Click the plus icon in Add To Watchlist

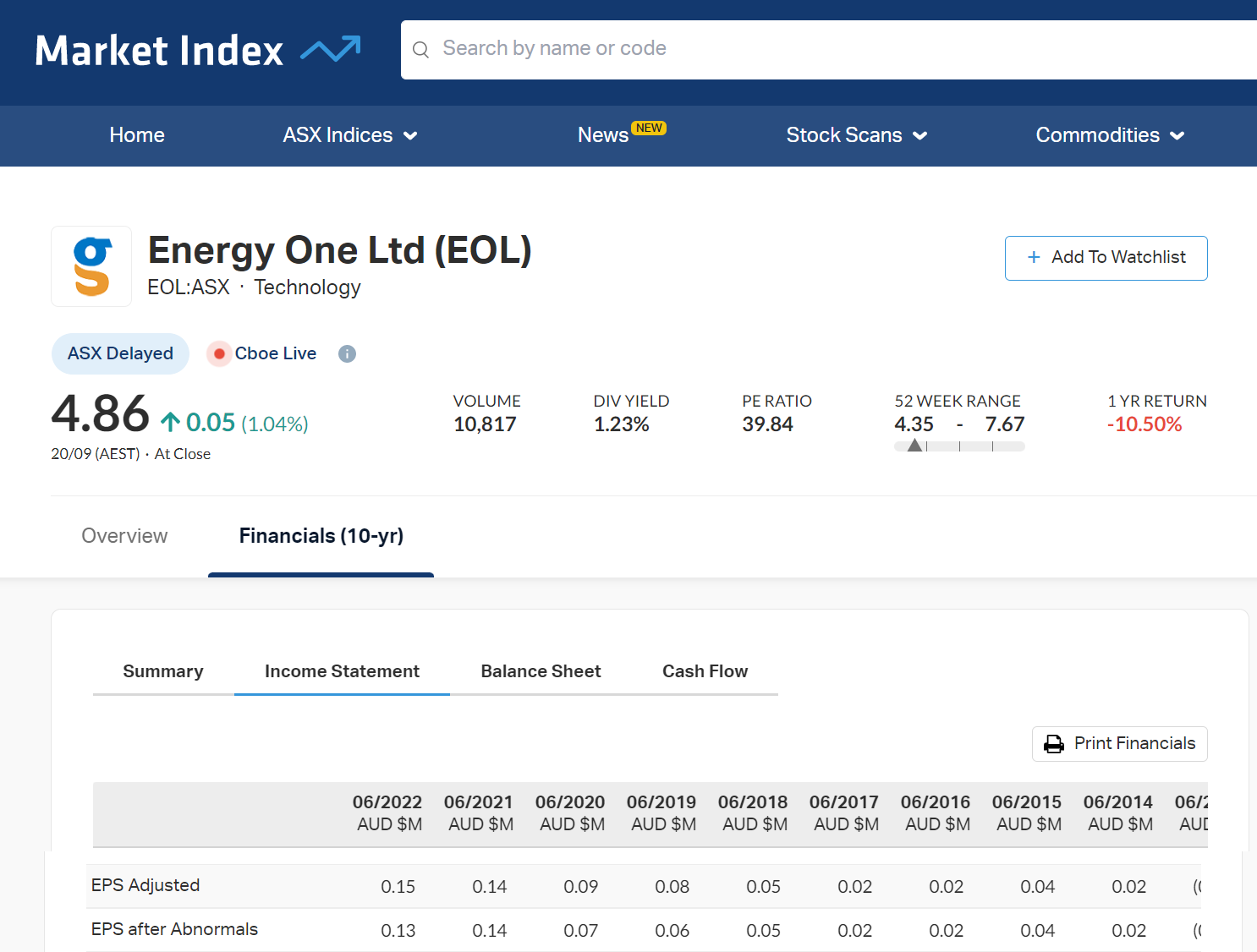tap(1034, 257)
